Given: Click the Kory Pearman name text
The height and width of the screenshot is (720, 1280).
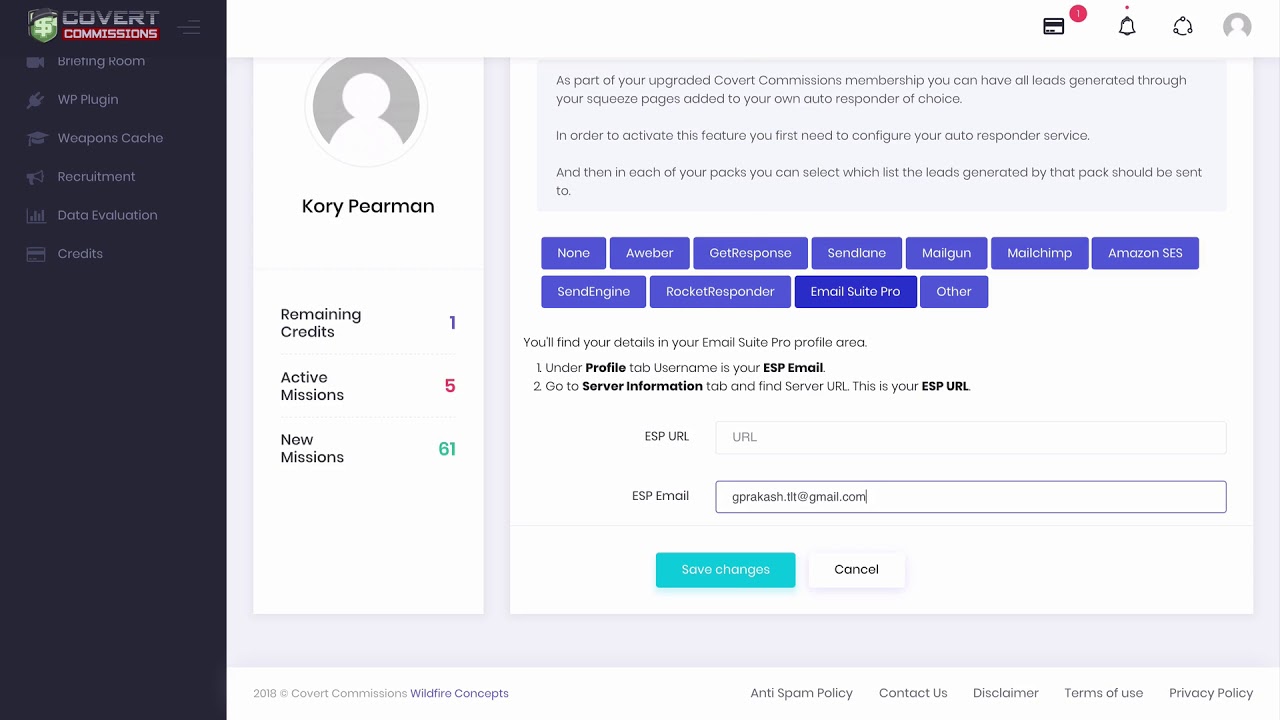Looking at the screenshot, I should click(x=368, y=207).
